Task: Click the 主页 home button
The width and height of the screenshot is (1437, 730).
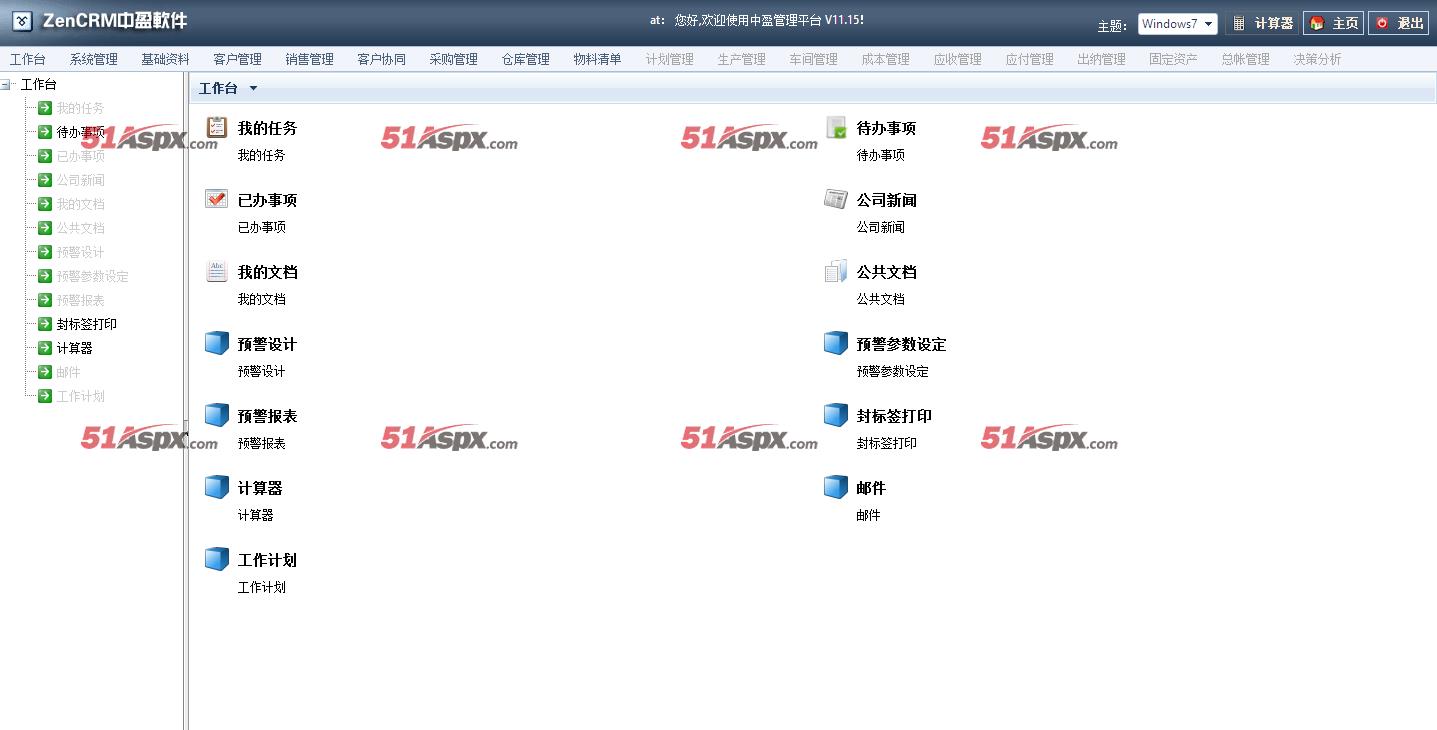Action: pyautogui.click(x=1333, y=23)
